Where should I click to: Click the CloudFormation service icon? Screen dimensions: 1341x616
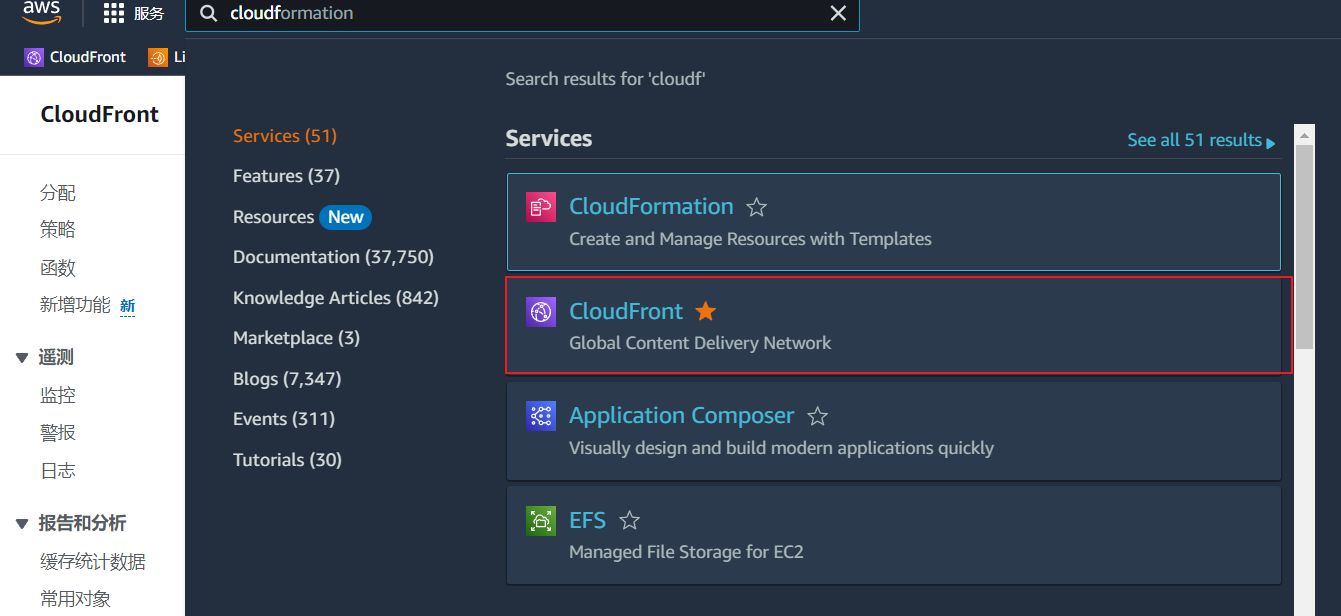541,207
